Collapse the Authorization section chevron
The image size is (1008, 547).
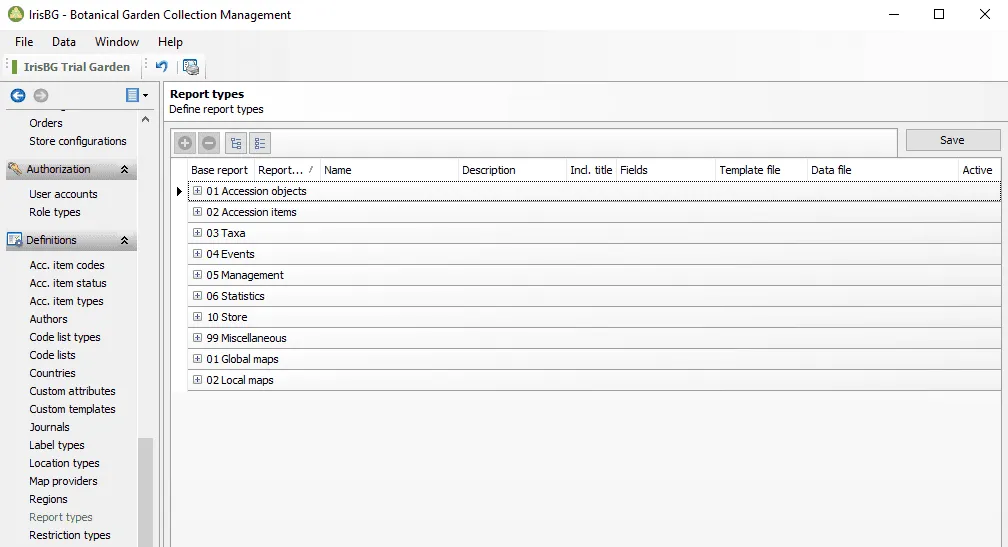click(x=125, y=170)
